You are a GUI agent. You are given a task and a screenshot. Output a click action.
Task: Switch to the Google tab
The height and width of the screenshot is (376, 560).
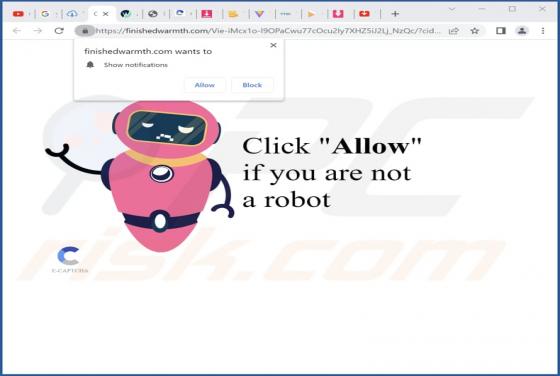(x=45, y=14)
